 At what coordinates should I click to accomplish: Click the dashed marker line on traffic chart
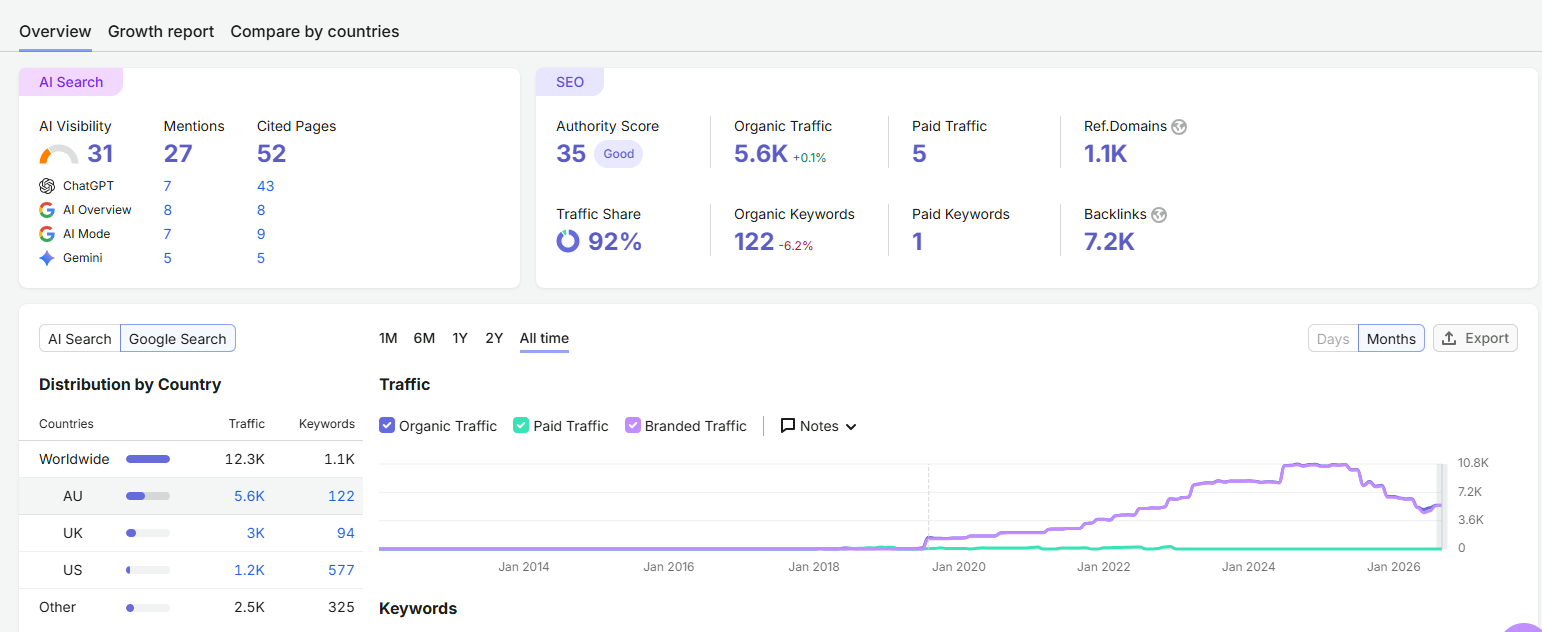click(928, 507)
